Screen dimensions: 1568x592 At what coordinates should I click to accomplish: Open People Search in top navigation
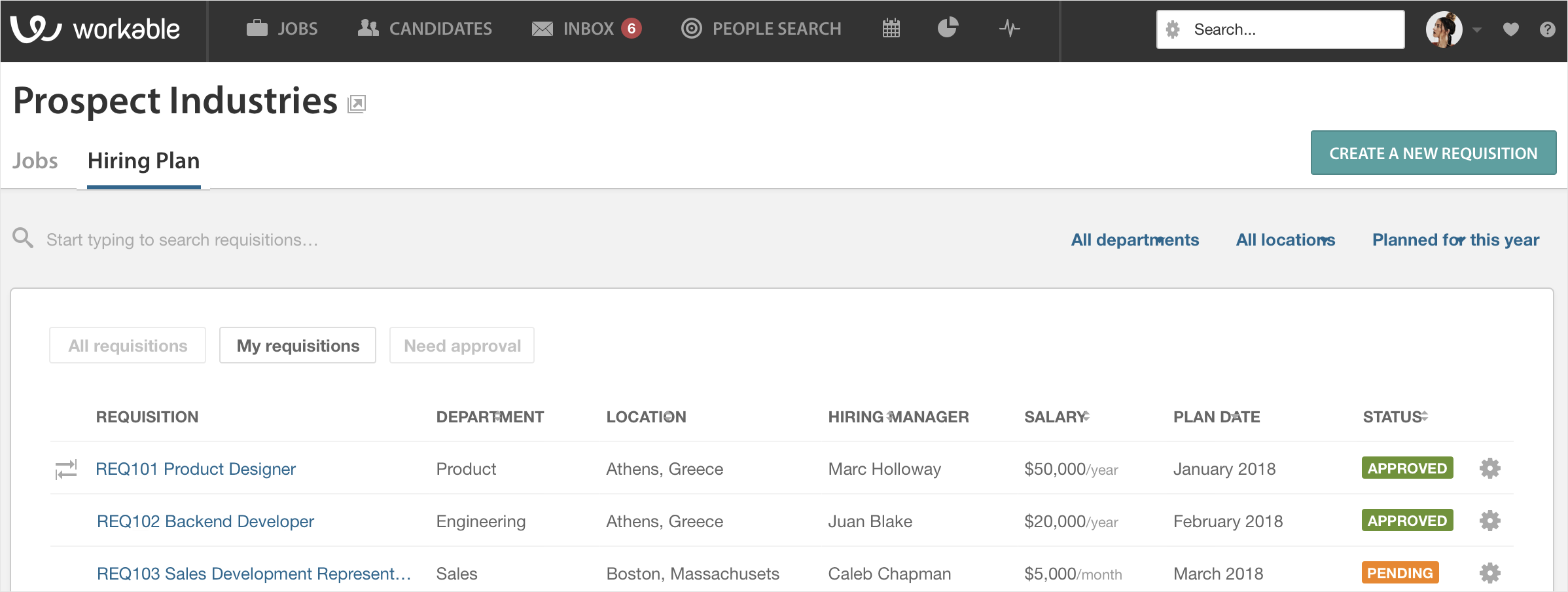(x=761, y=29)
